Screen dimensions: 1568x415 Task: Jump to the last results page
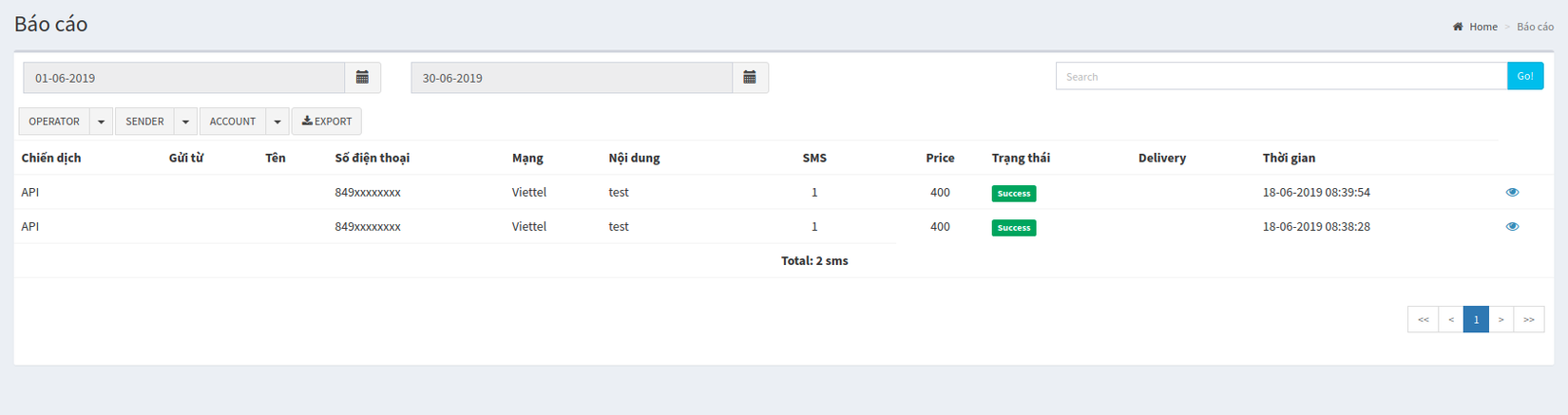point(1528,320)
